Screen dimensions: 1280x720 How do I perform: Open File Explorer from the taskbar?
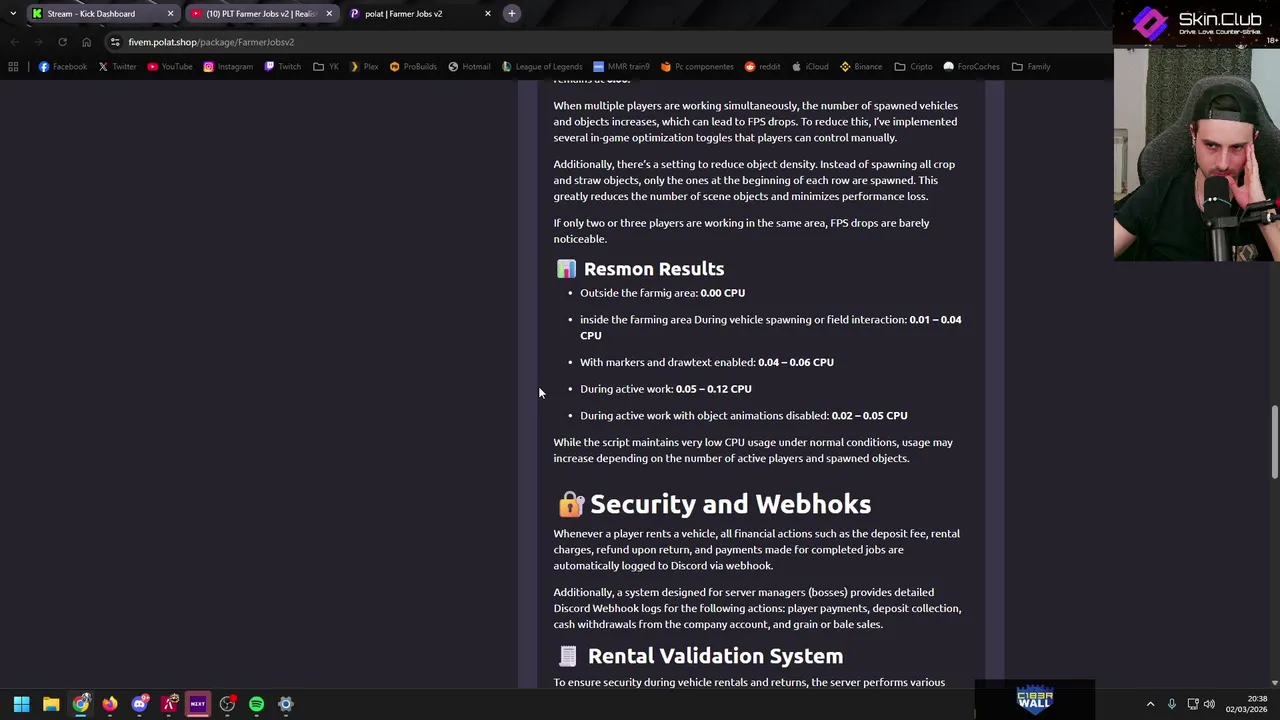point(51,704)
